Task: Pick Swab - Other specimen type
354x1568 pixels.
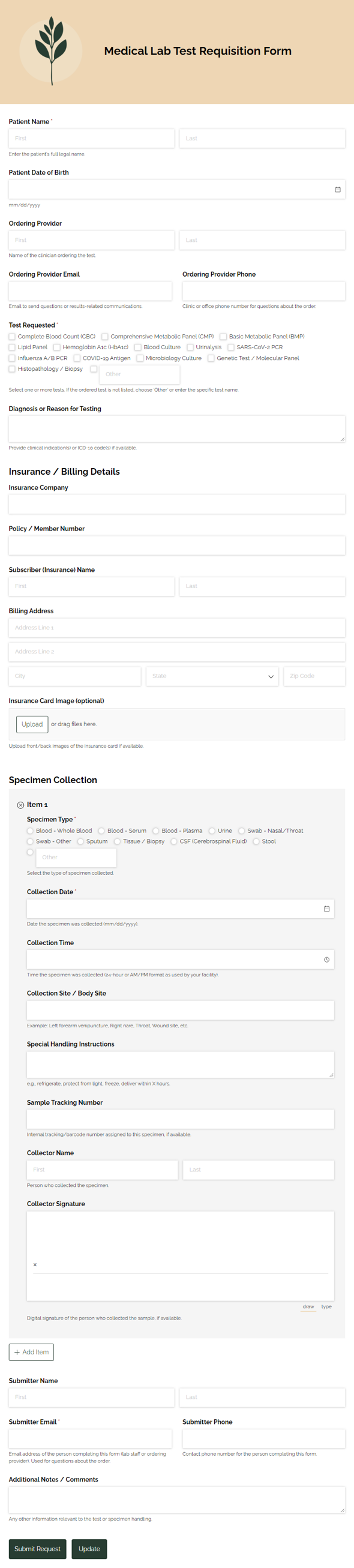Action: pyautogui.click(x=30, y=842)
